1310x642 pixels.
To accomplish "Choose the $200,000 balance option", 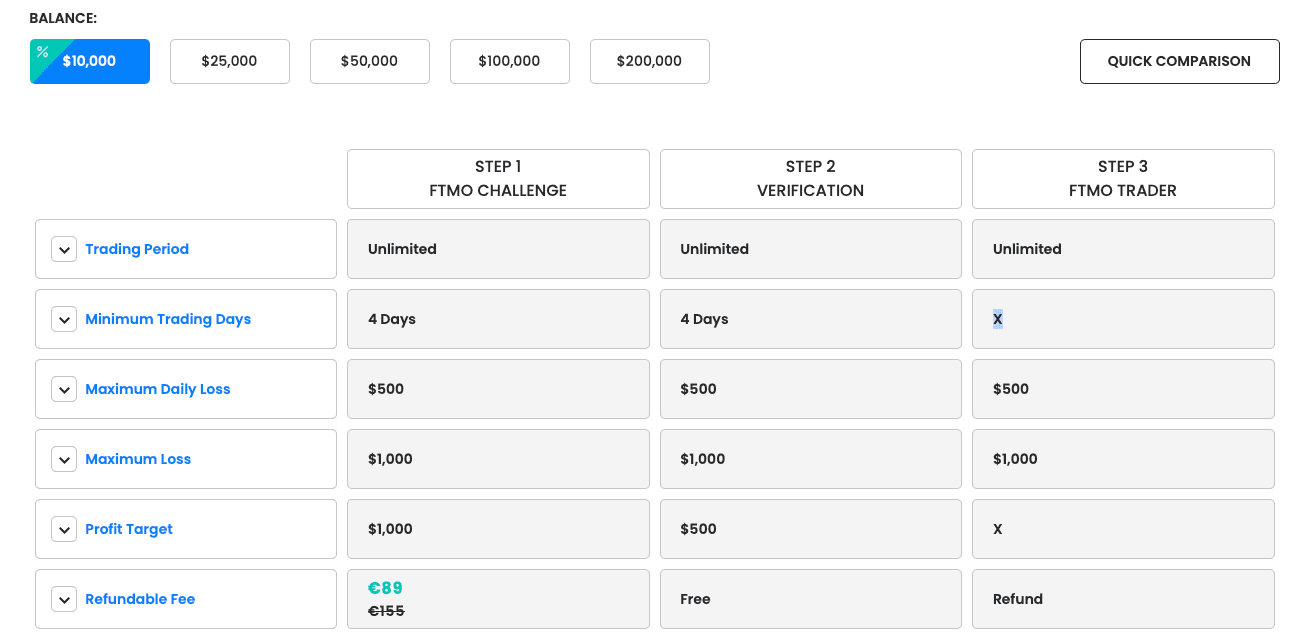I will click(649, 61).
